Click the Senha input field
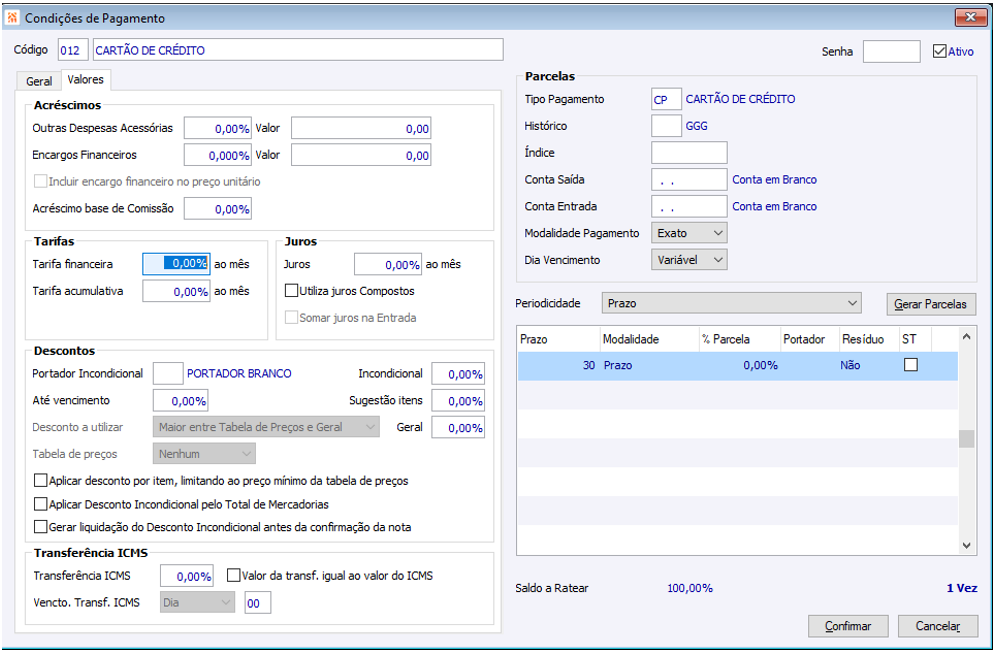Image resolution: width=993 pixels, height=650 pixels. (891, 52)
